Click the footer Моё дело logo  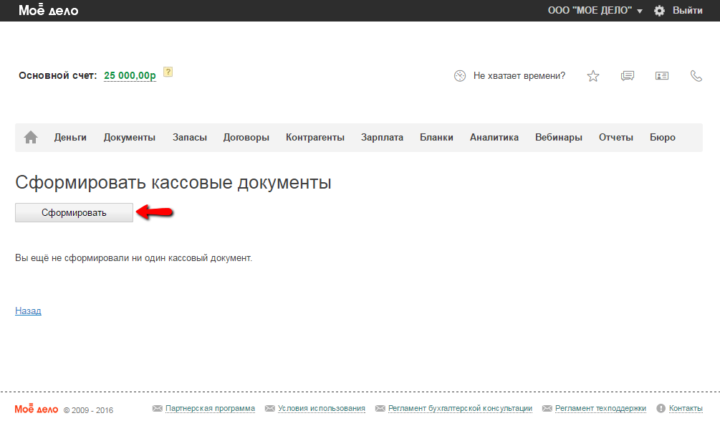36,409
